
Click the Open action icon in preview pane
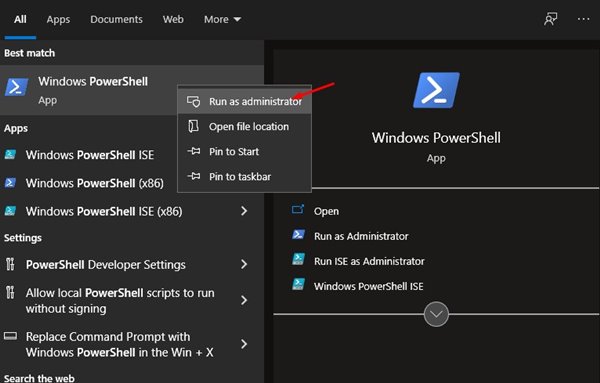[x=298, y=210]
